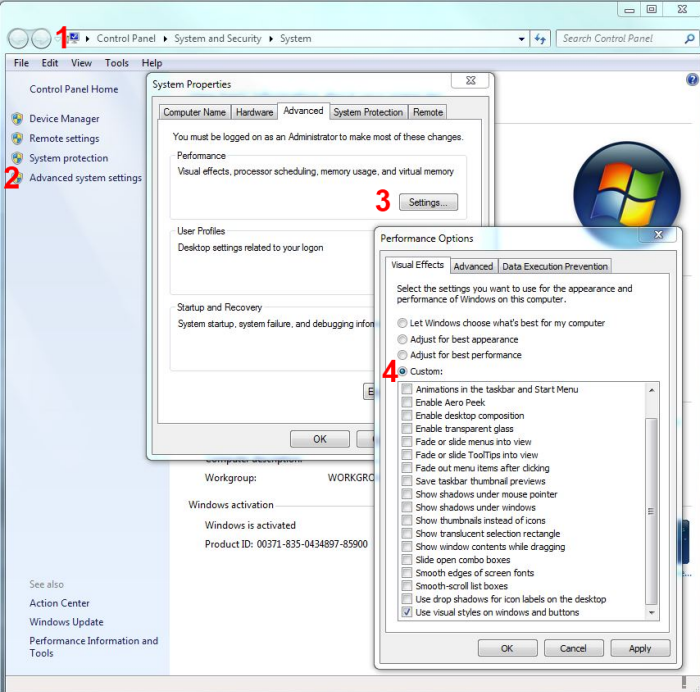Switch to Hardware tab
The width and height of the screenshot is (700, 692).
click(x=254, y=112)
